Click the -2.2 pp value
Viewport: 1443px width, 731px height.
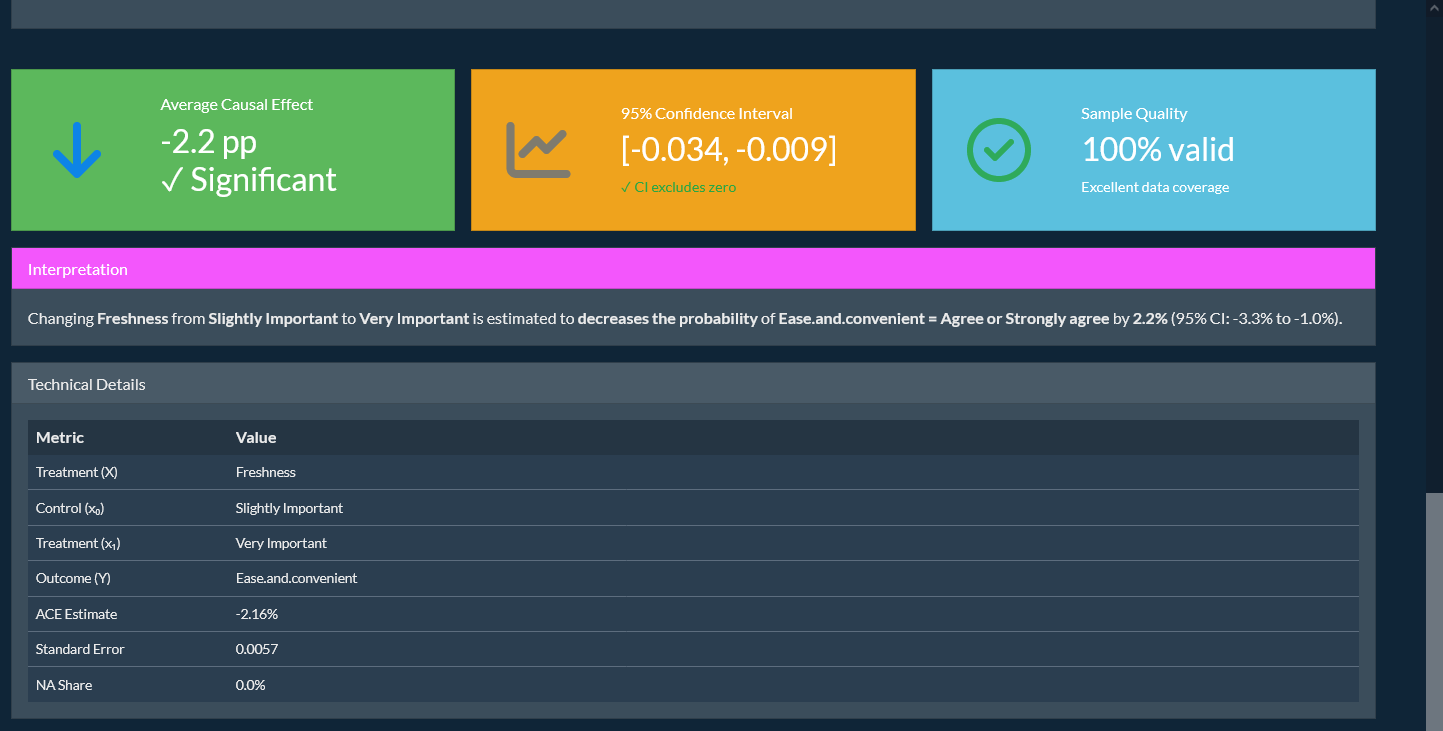(208, 143)
